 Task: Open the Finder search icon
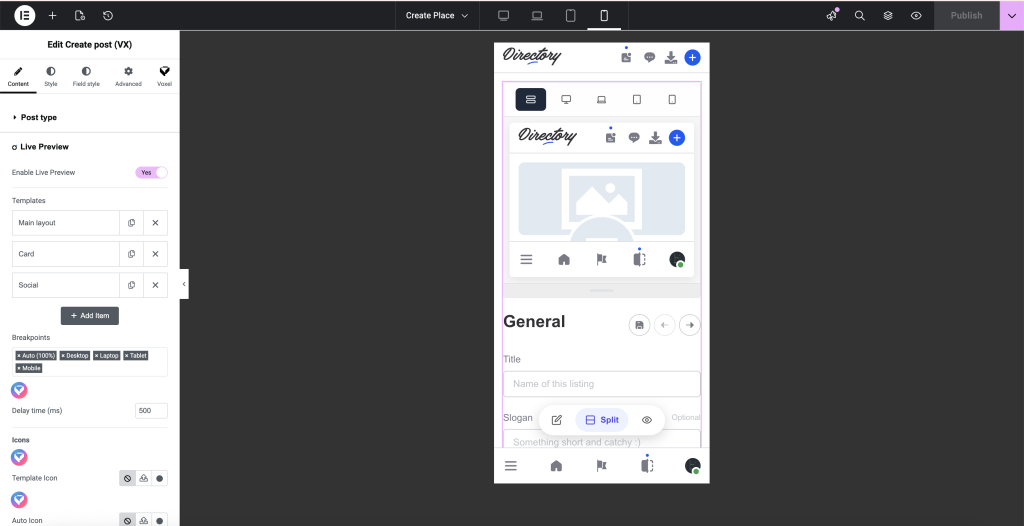click(859, 15)
